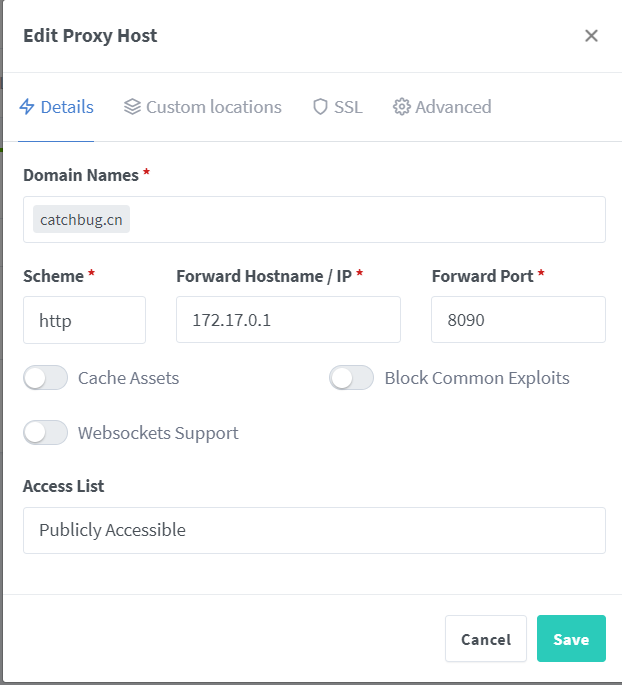The height and width of the screenshot is (685, 622).
Task: Click the lightning bolt Details icon
Action: (27, 107)
